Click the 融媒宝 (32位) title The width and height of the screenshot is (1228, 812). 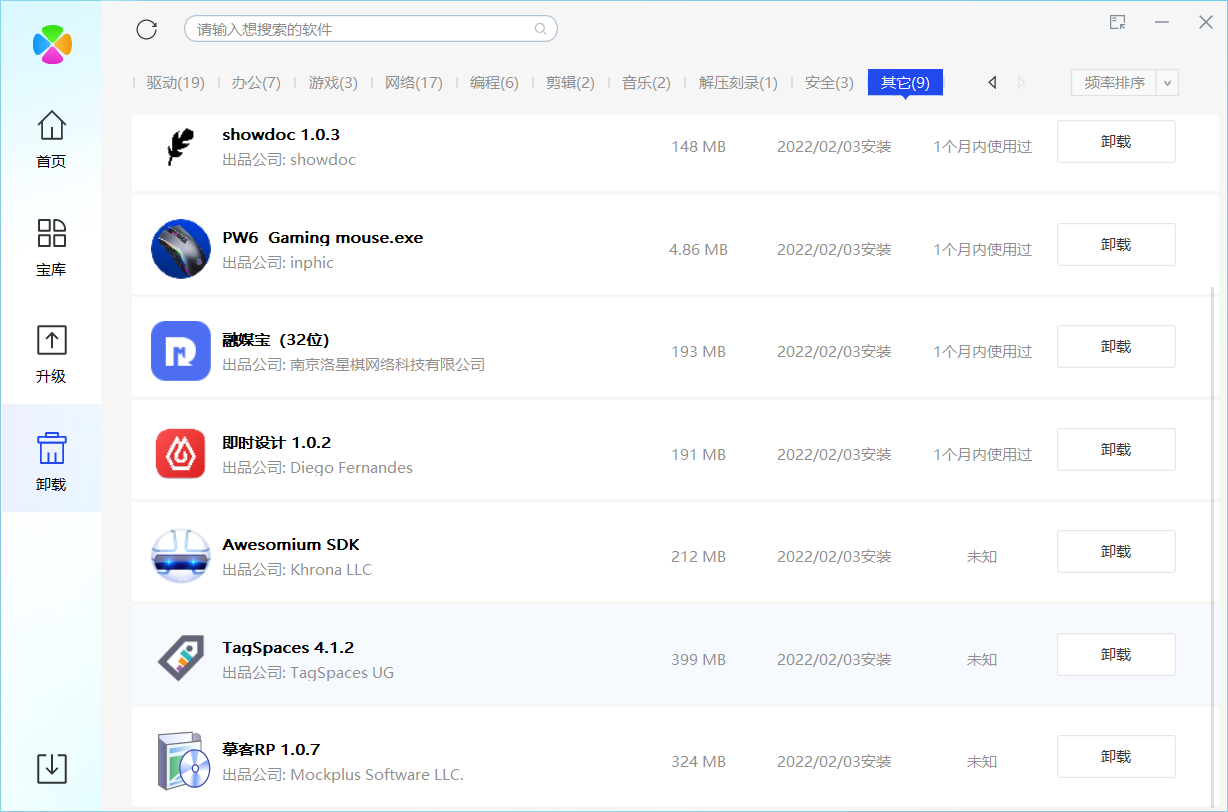pos(275,340)
